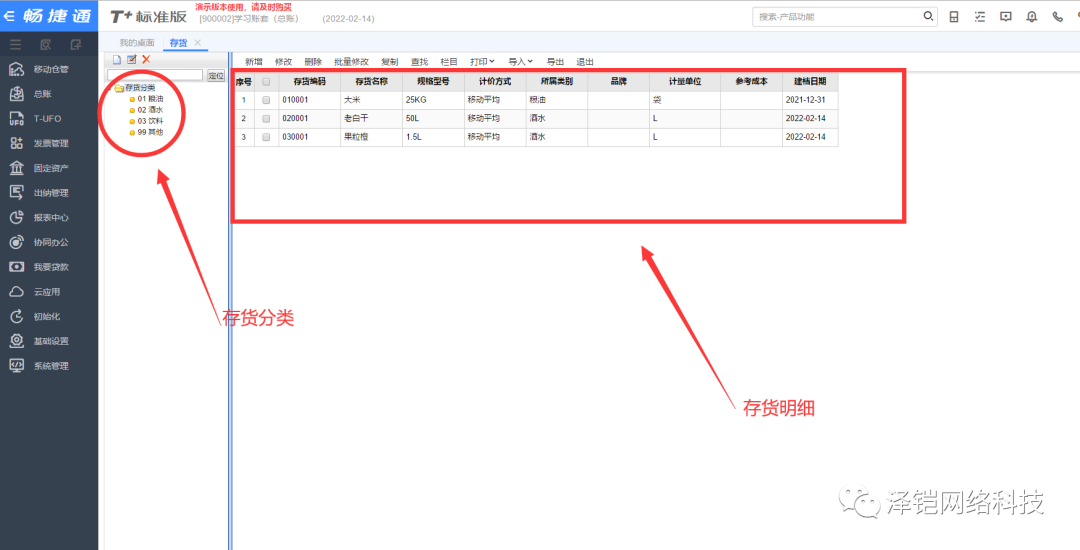
Task: Click the phone support icon
Action: pyautogui.click(x=1057, y=17)
